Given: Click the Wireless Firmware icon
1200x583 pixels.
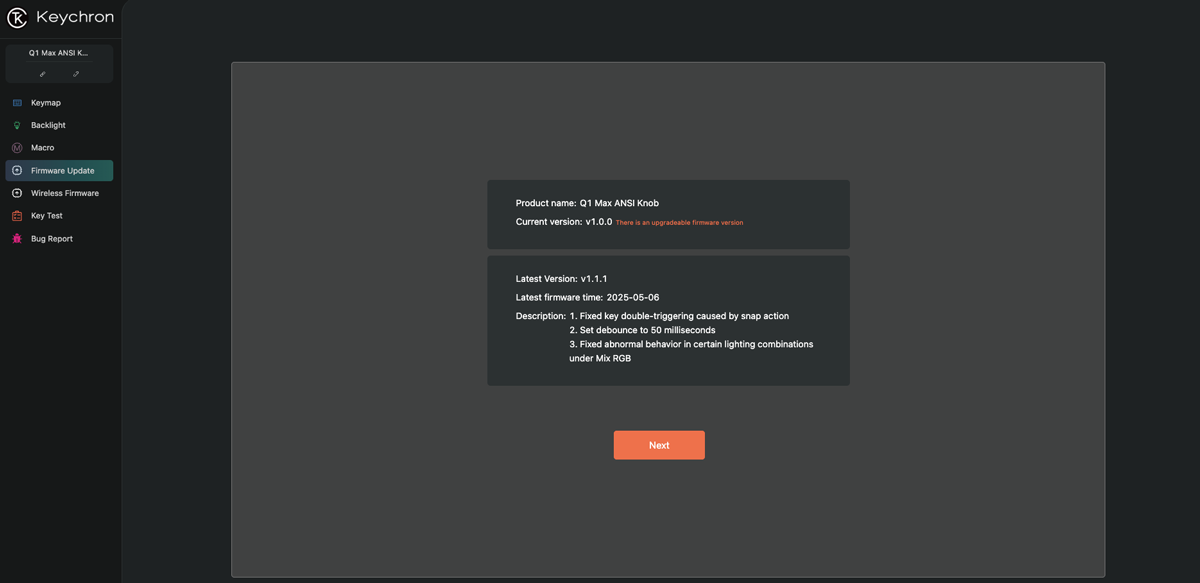Looking at the screenshot, I should (x=17, y=193).
